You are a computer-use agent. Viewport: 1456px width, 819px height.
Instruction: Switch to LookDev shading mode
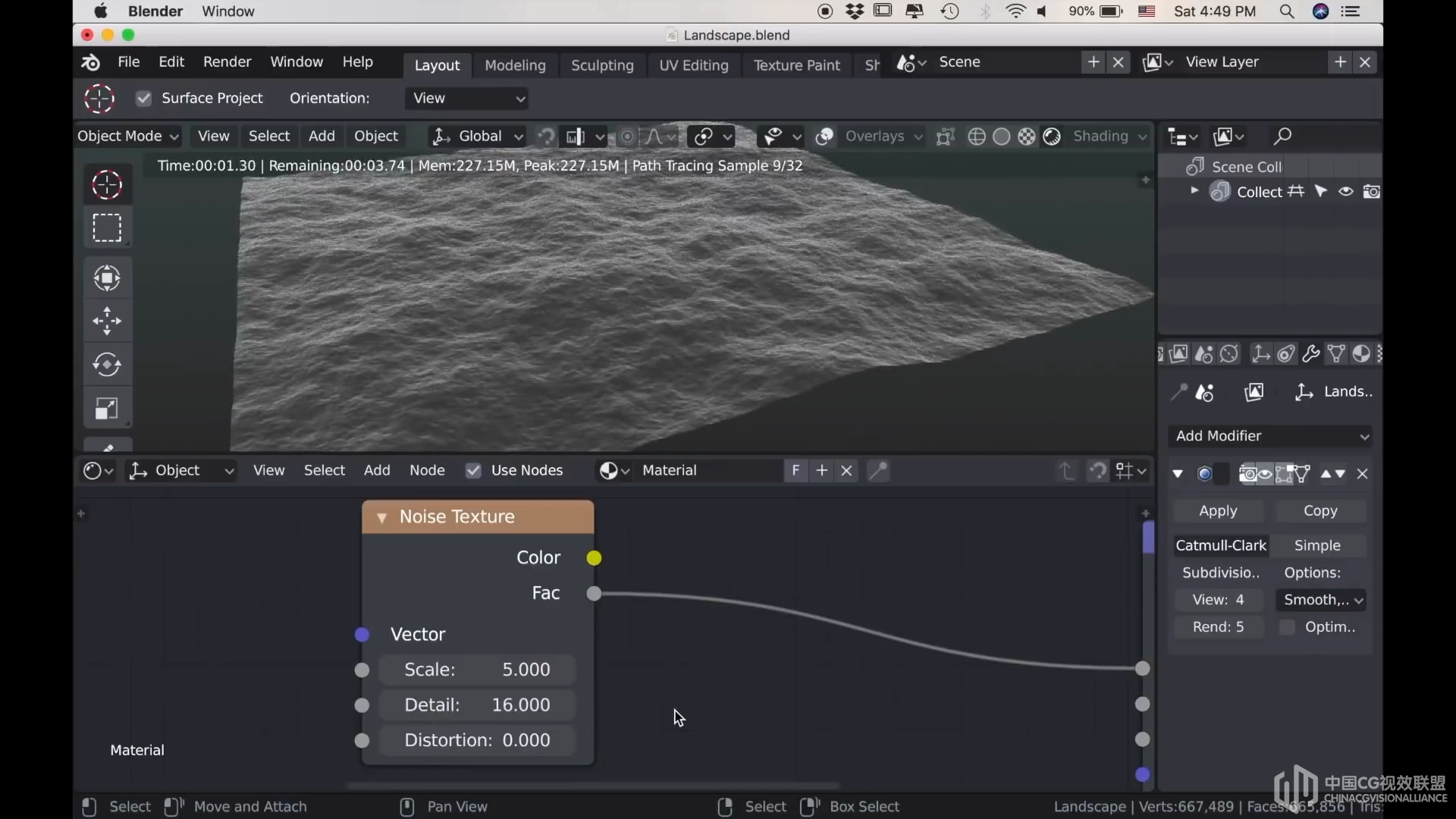pyautogui.click(x=1027, y=136)
